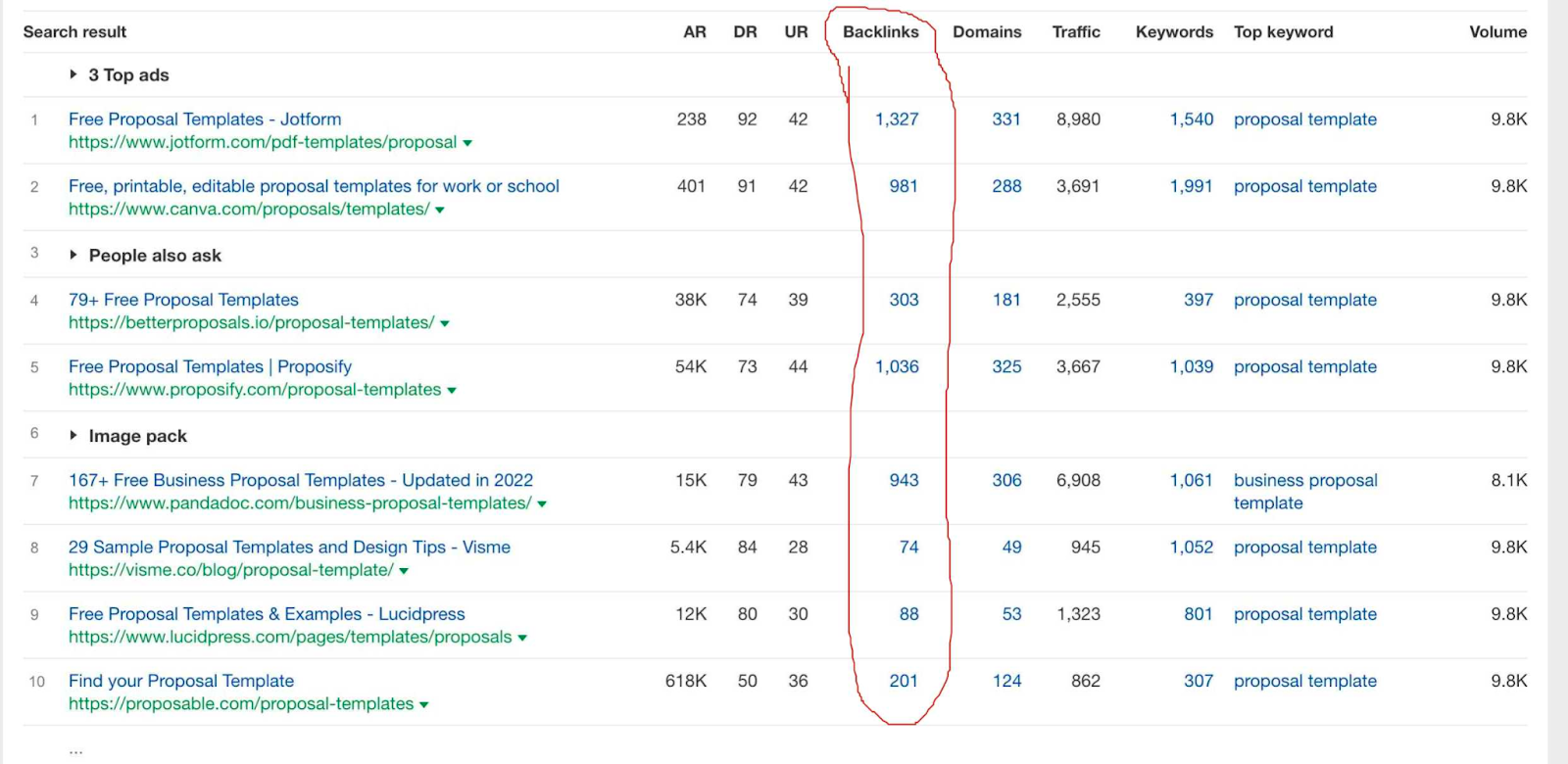1568x764 pixels.
Task: Open dropdown caret beside the betterproposals.io URL
Action: point(445,323)
